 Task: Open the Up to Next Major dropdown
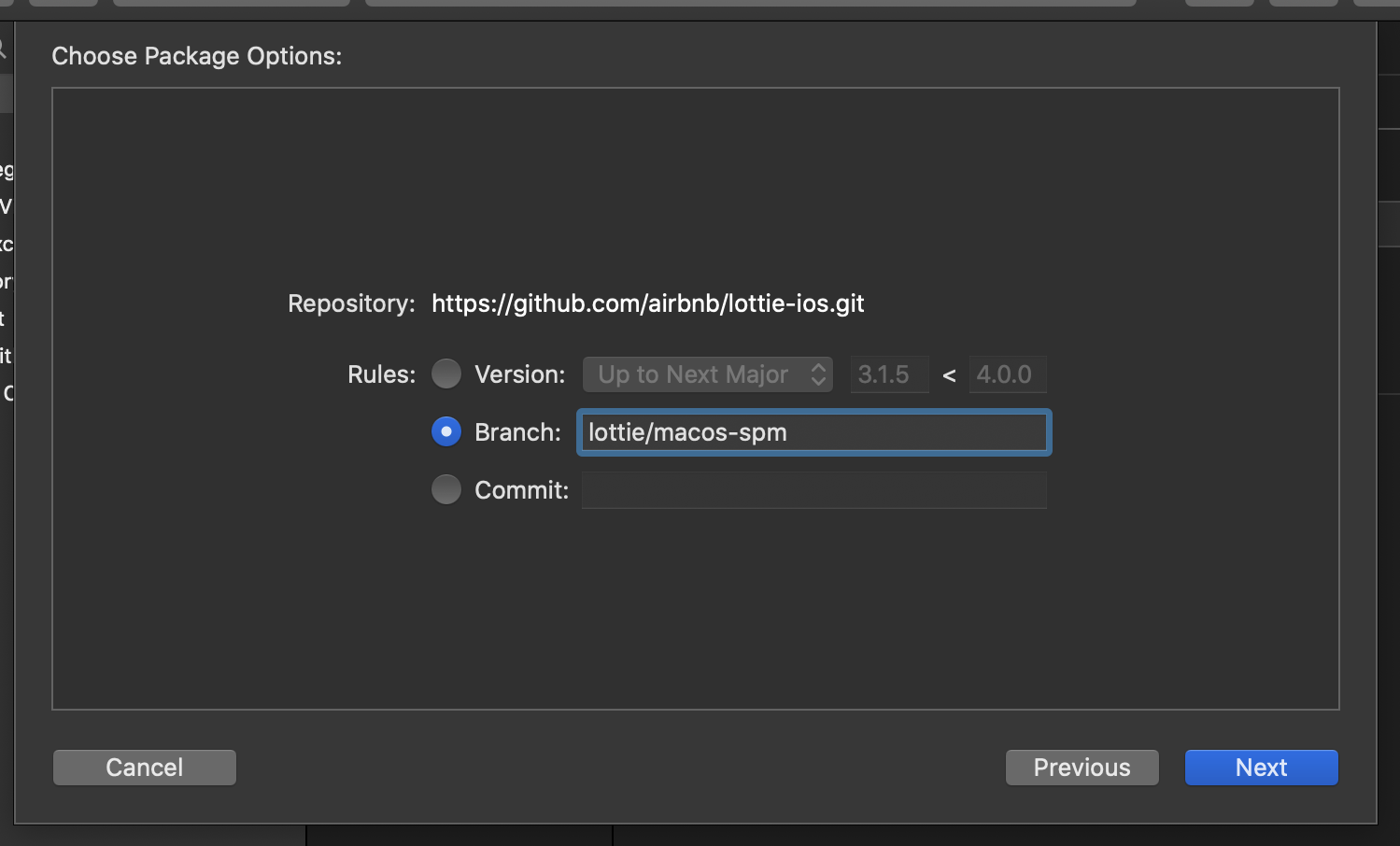pyautogui.click(x=708, y=374)
